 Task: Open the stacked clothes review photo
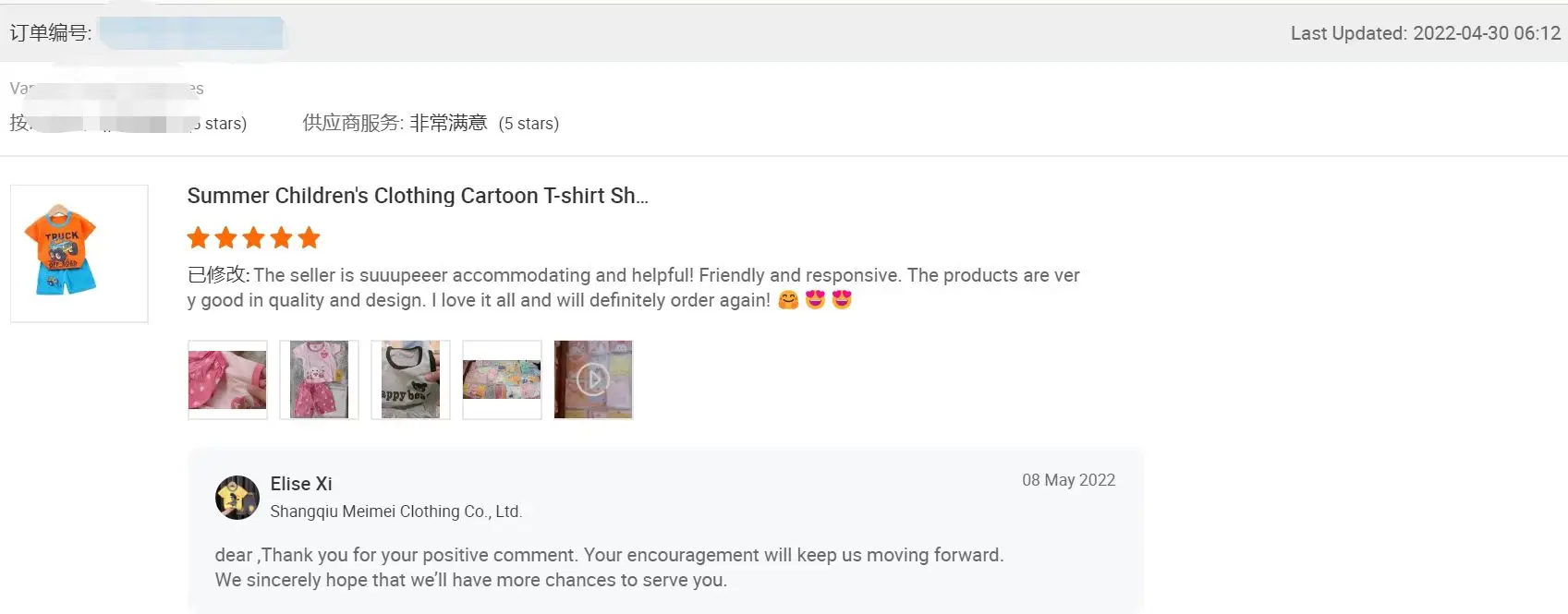click(x=502, y=379)
